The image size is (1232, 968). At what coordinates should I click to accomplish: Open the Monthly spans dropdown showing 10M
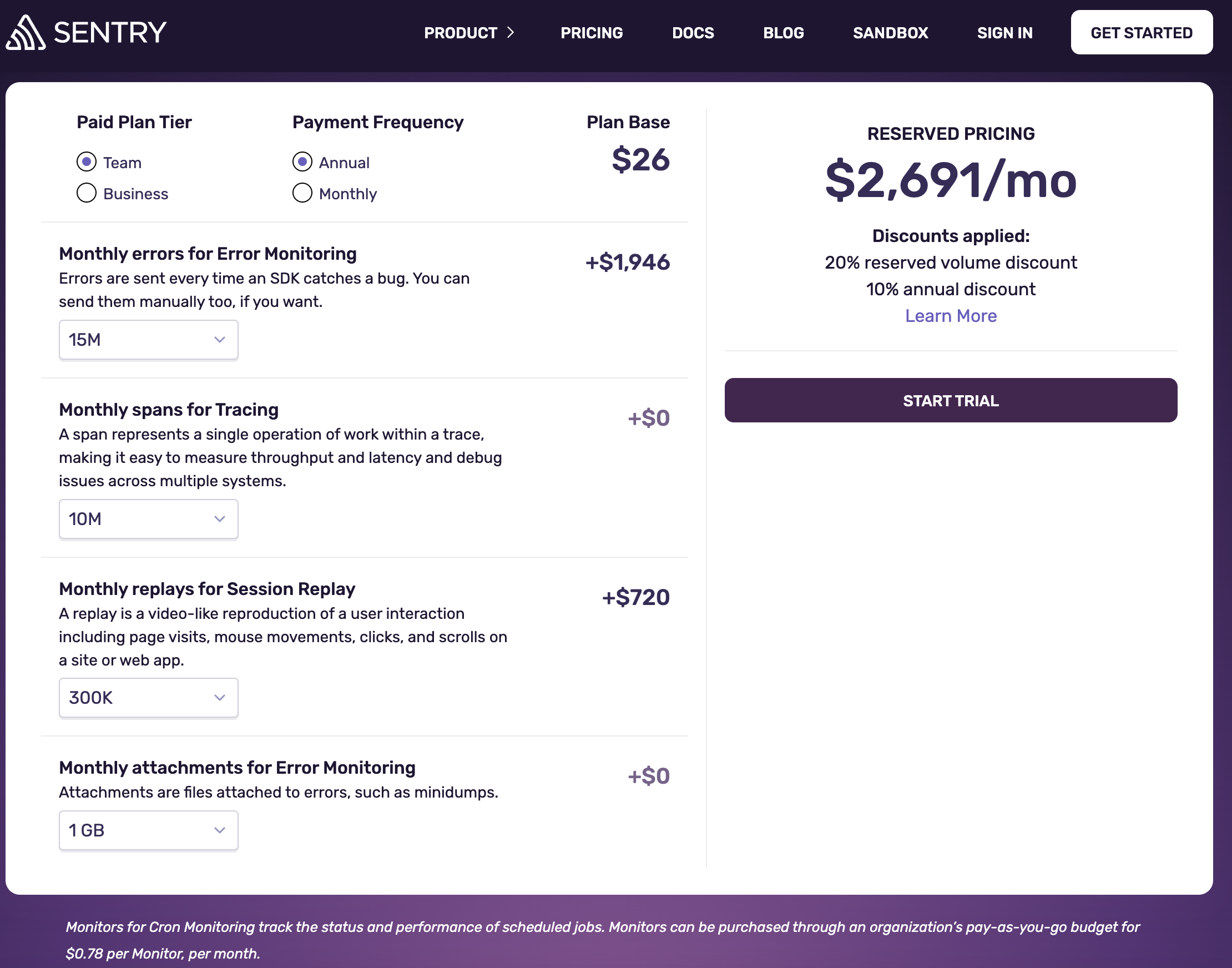[x=148, y=518]
